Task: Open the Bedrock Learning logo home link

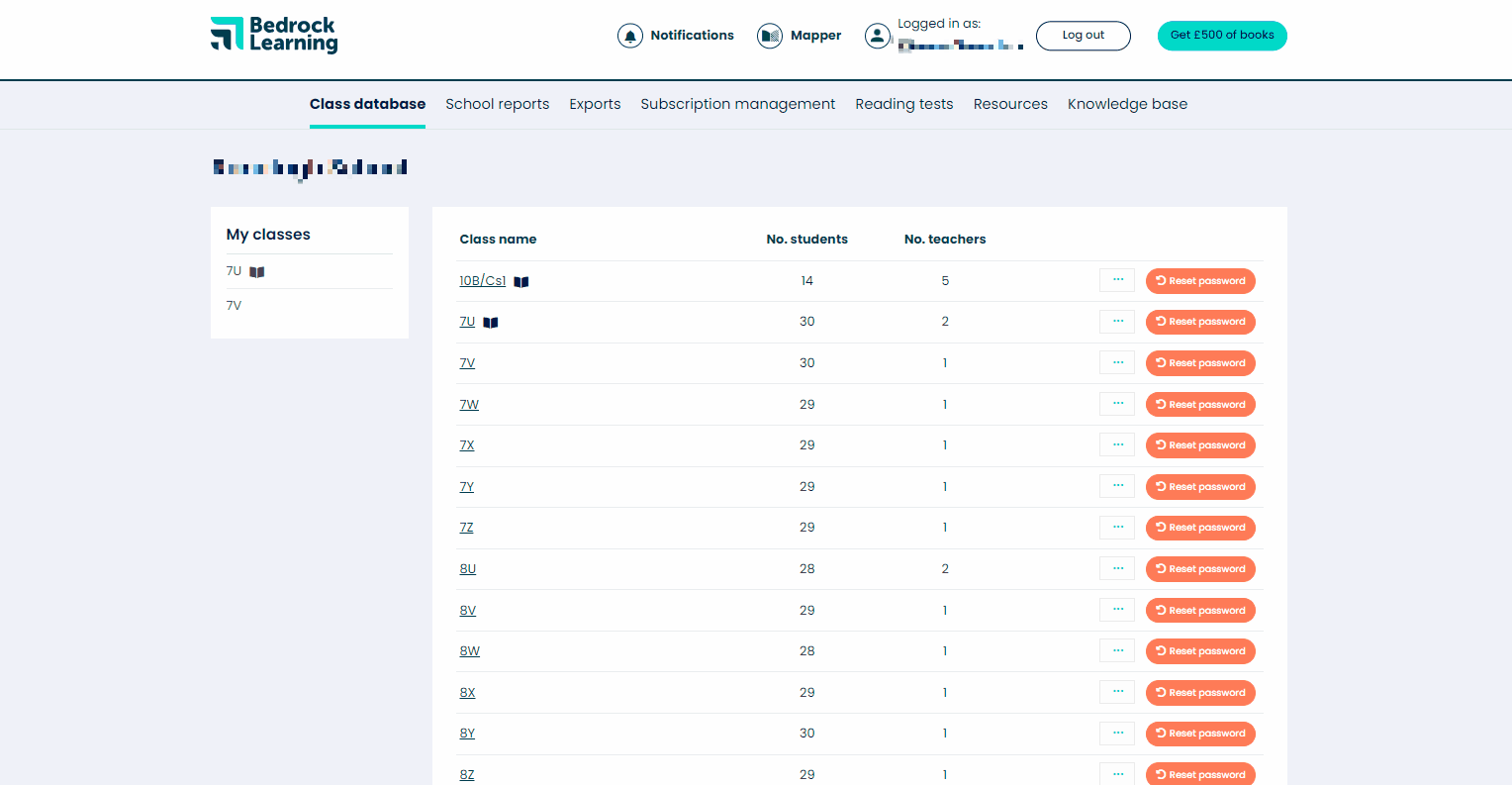Action: (274, 35)
